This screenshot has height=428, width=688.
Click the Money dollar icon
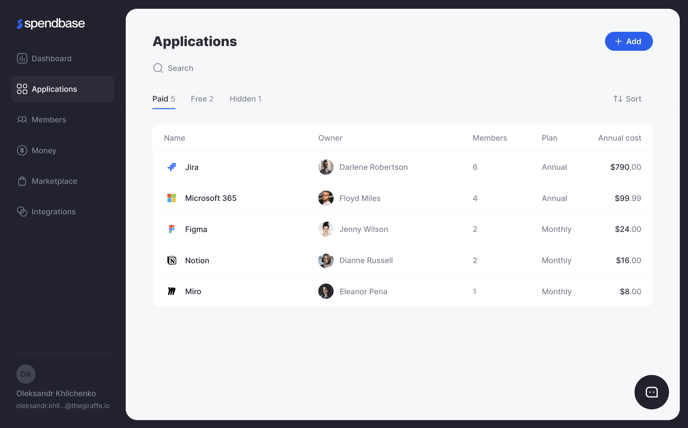22,151
